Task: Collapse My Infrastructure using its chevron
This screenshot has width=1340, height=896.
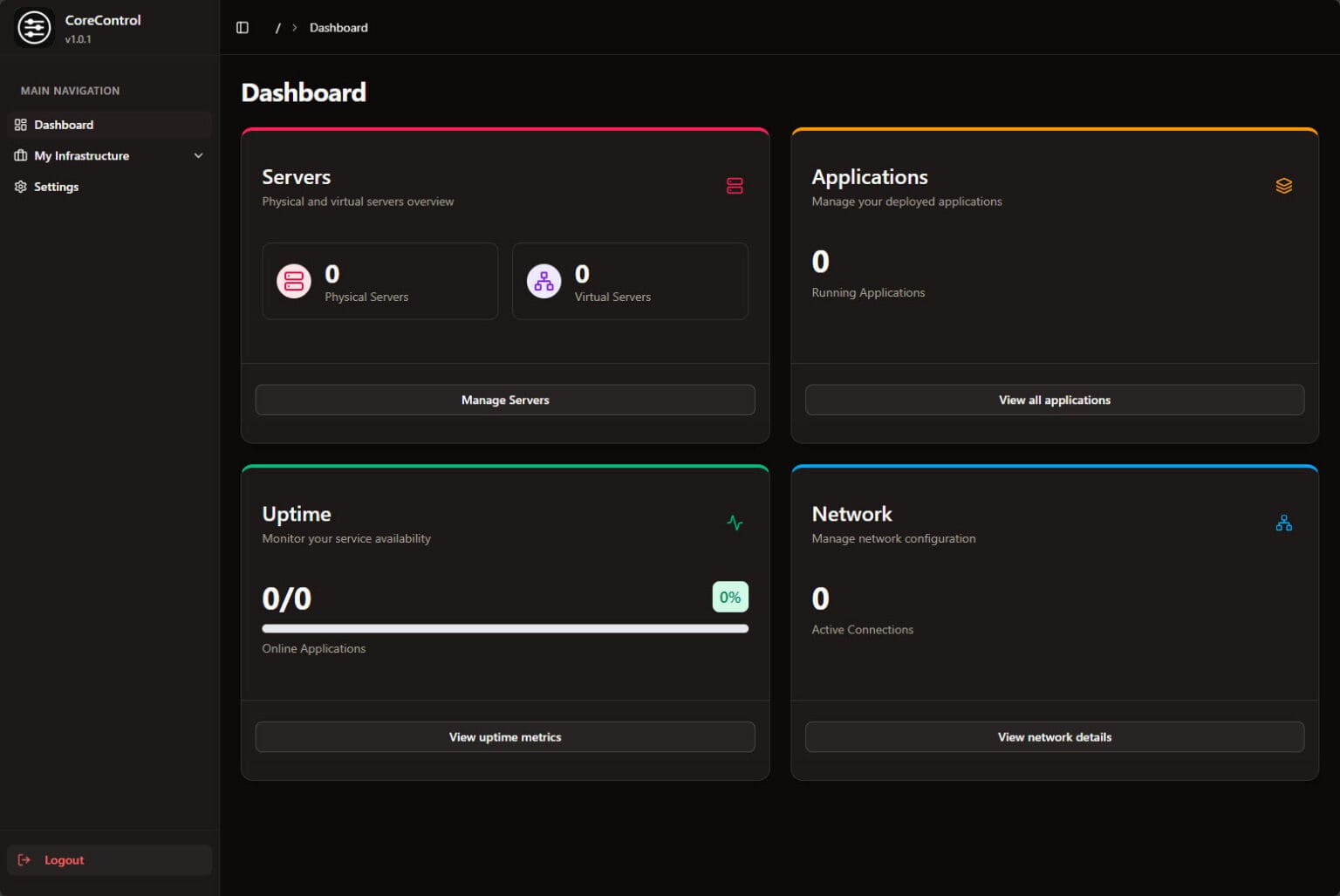Action: 199,155
